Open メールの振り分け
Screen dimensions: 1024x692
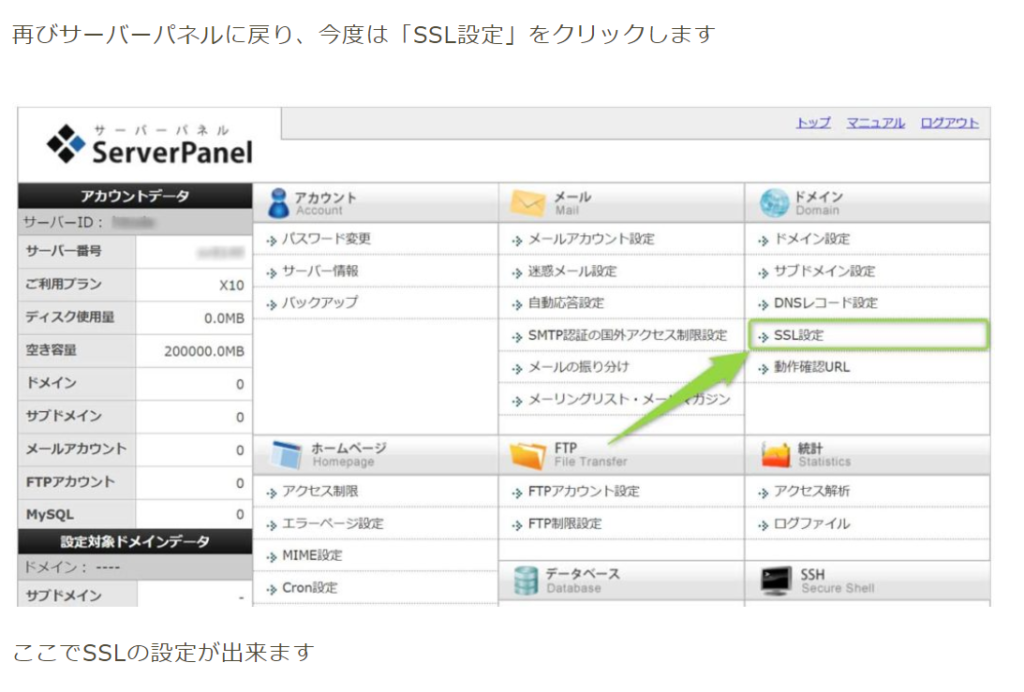[x=579, y=367]
